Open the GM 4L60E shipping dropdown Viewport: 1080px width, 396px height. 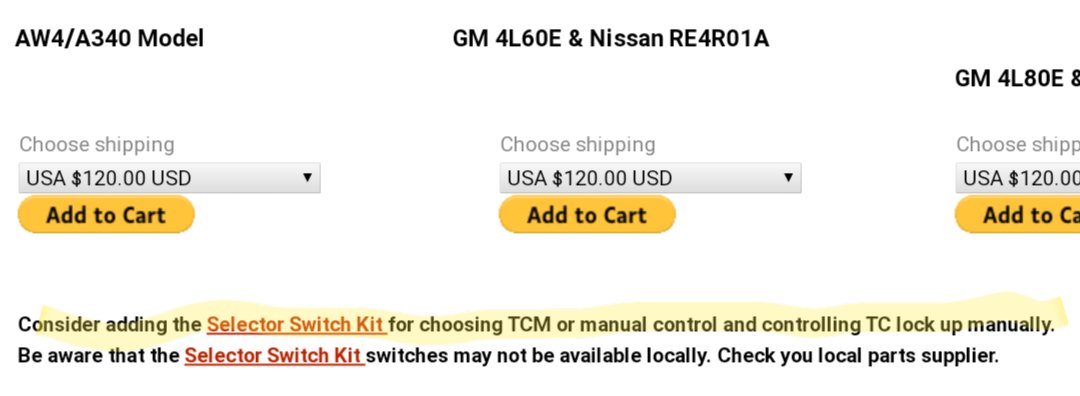point(650,178)
